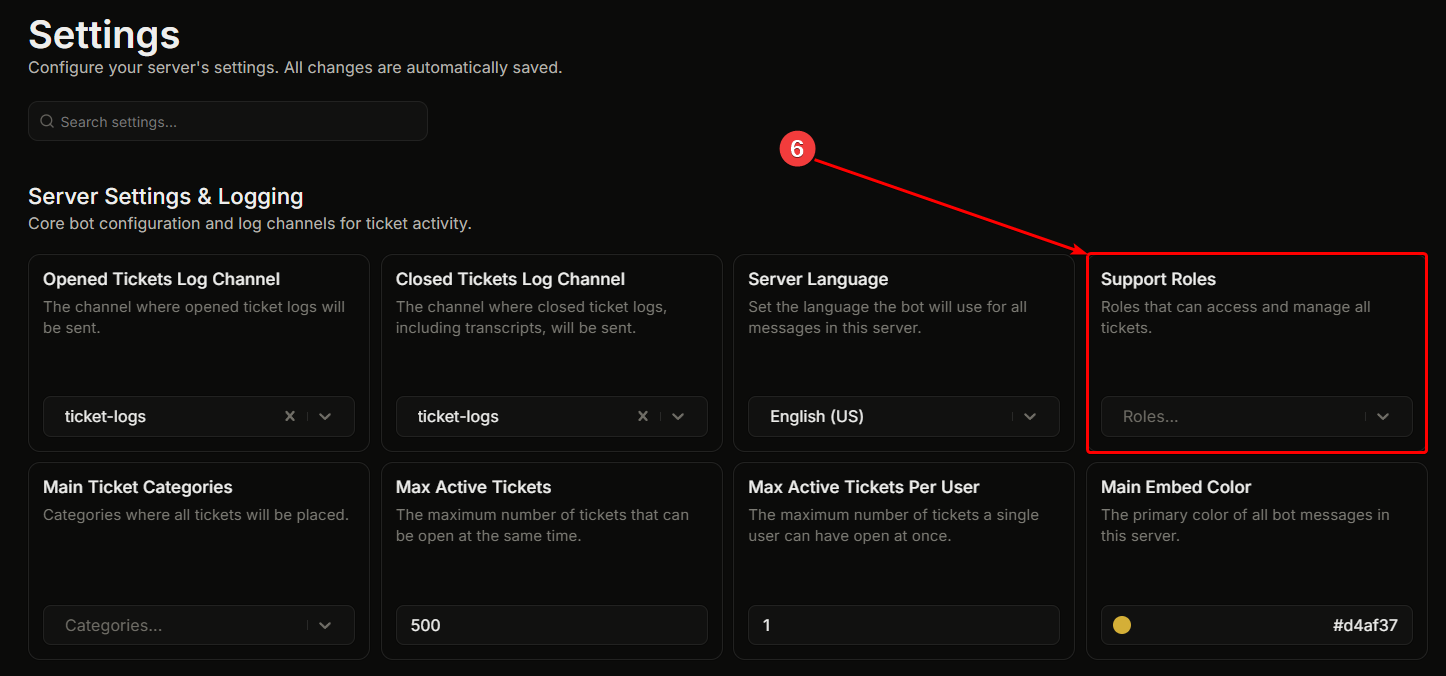Select the ticket-logs value in Closed Tickets channel
The height and width of the screenshot is (676, 1446).
tap(458, 416)
